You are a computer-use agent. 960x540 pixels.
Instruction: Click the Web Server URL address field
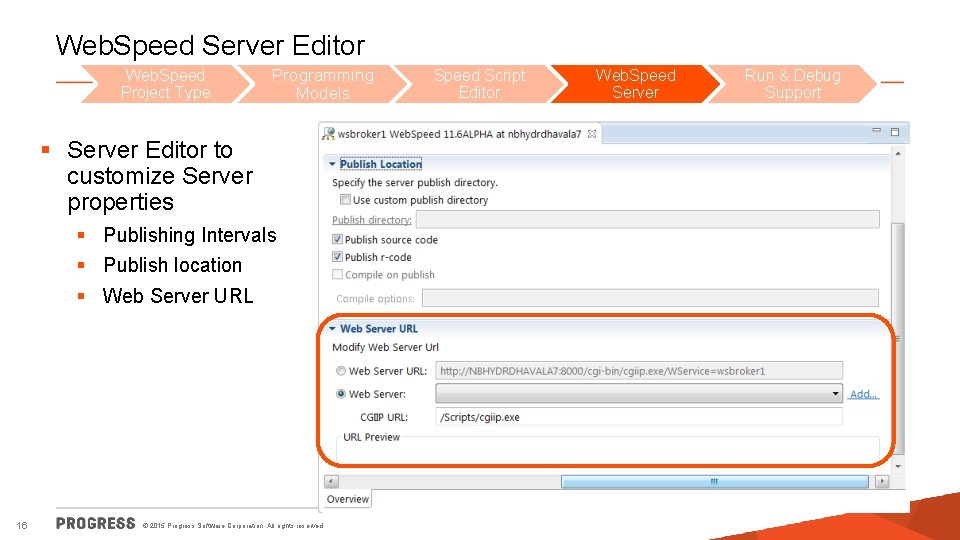point(639,370)
